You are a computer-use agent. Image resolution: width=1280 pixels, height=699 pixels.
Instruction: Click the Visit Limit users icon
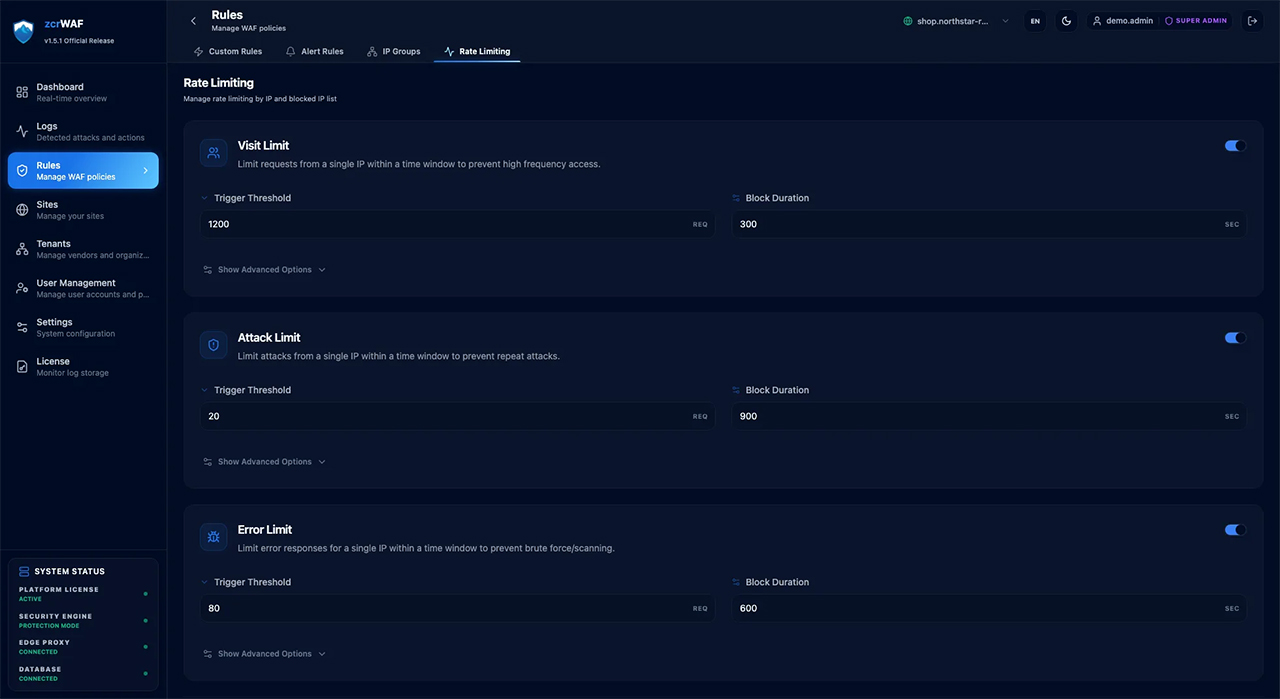coord(214,153)
